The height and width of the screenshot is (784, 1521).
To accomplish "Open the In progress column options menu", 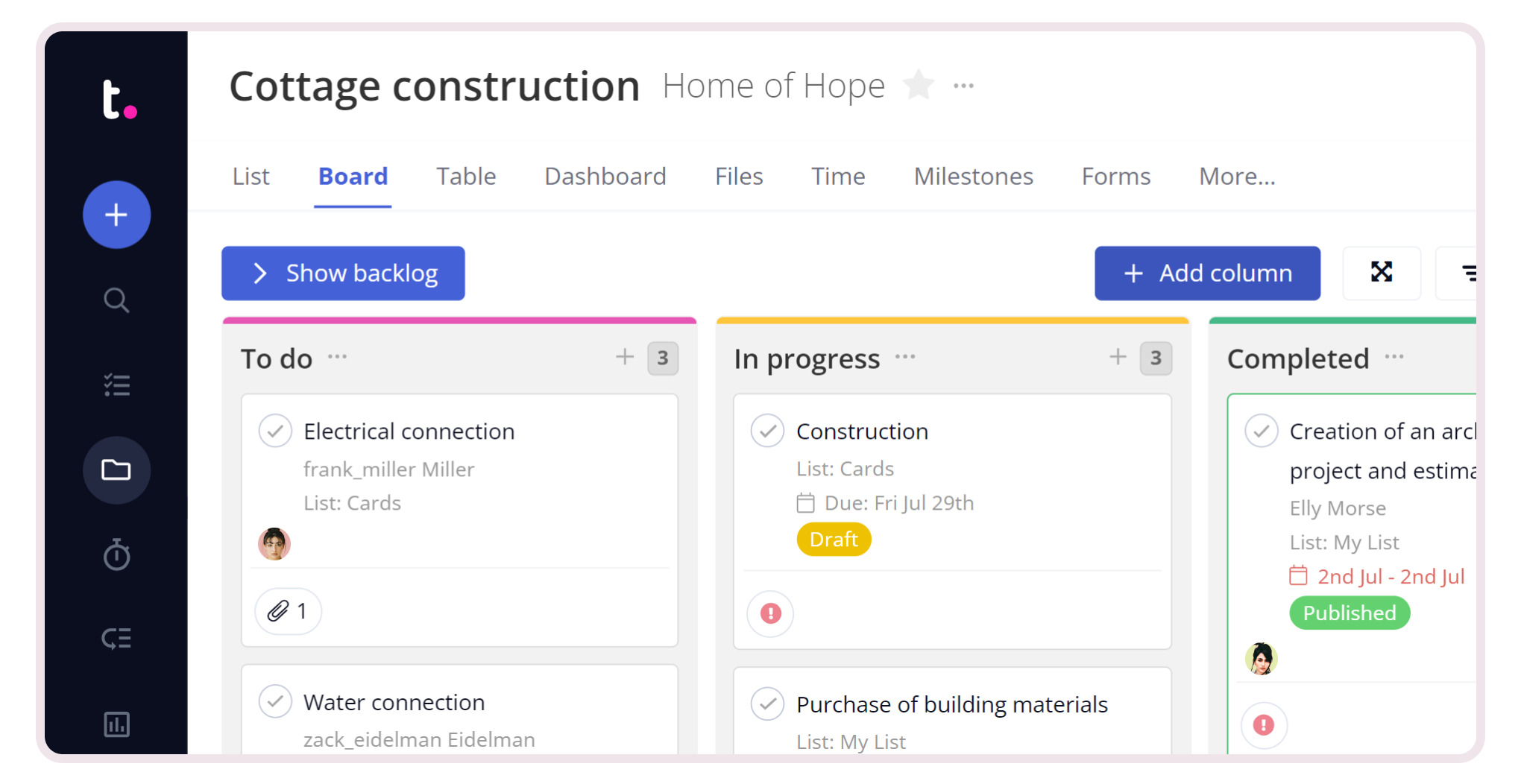I will pos(905,357).
